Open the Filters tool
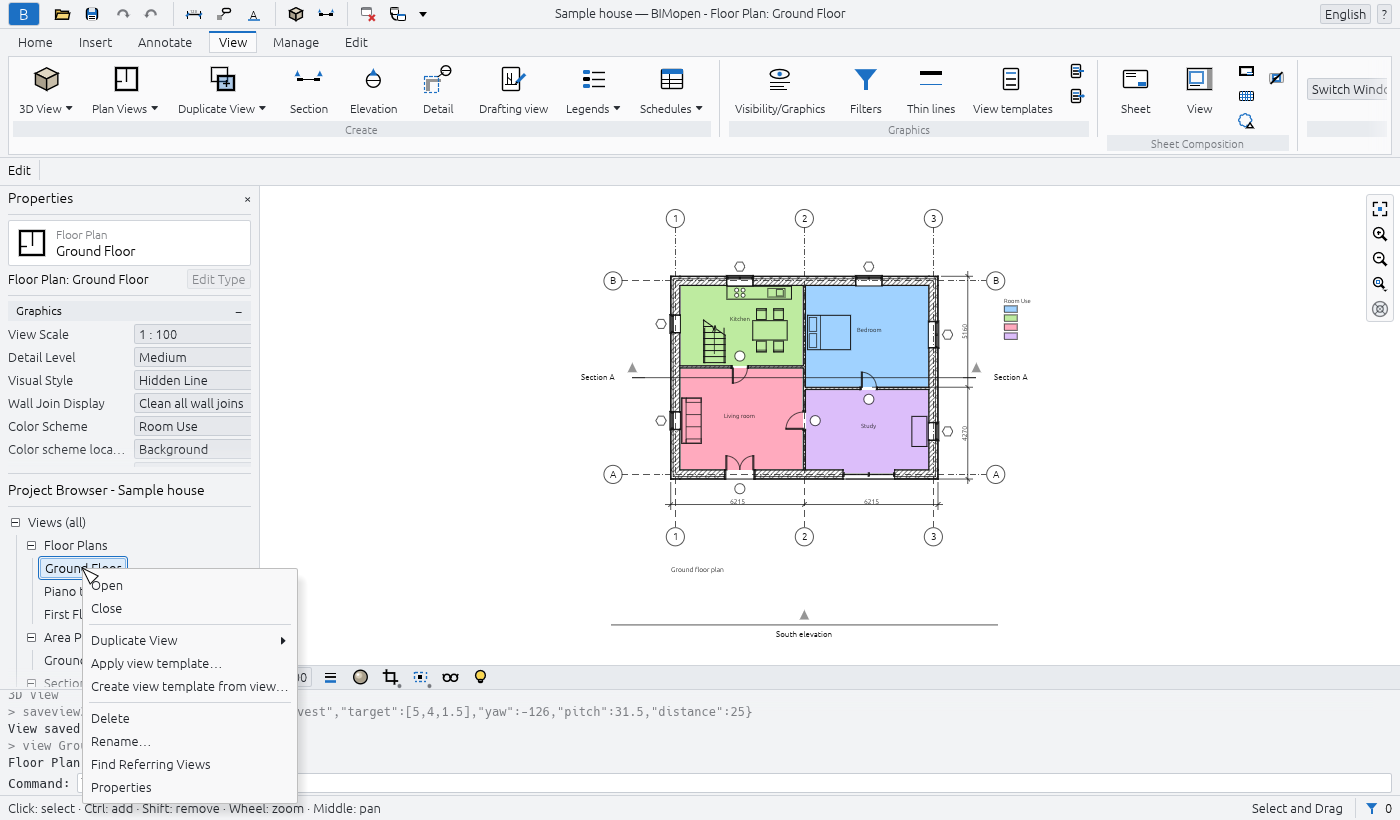 point(866,91)
